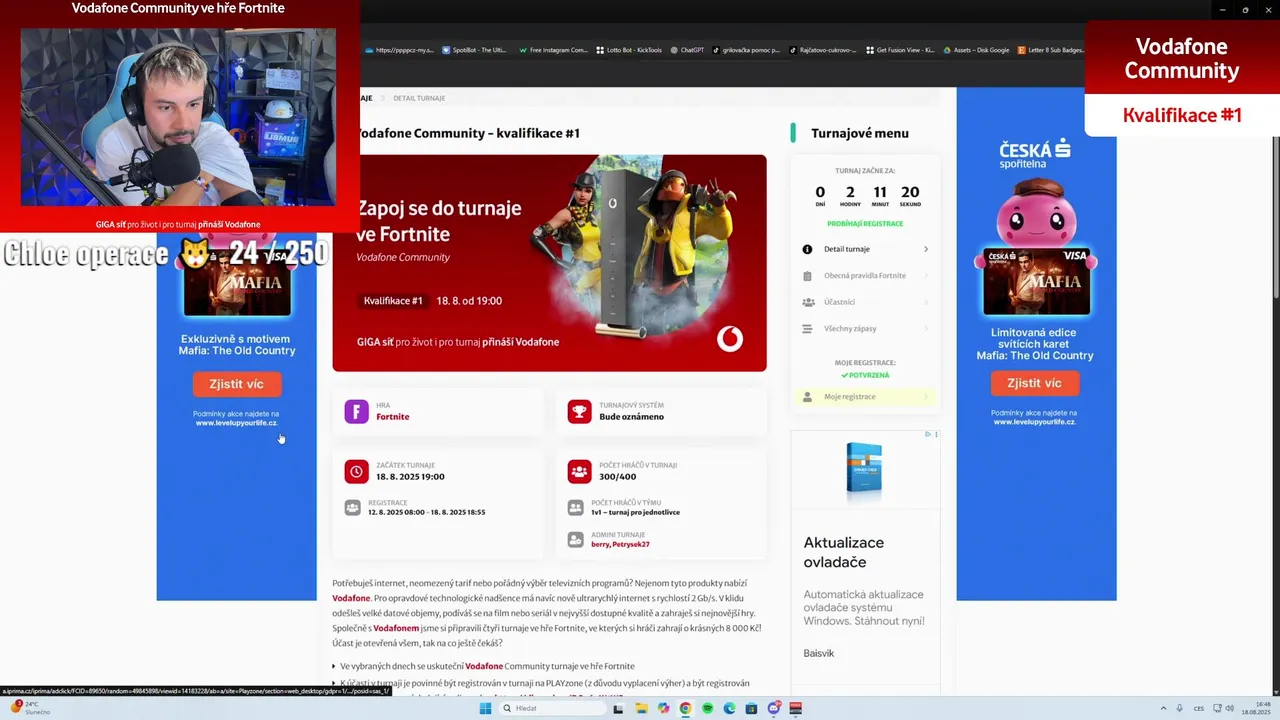The width and height of the screenshot is (1280, 720).
Task: Open File Explorer from the taskbar
Action: [641, 708]
